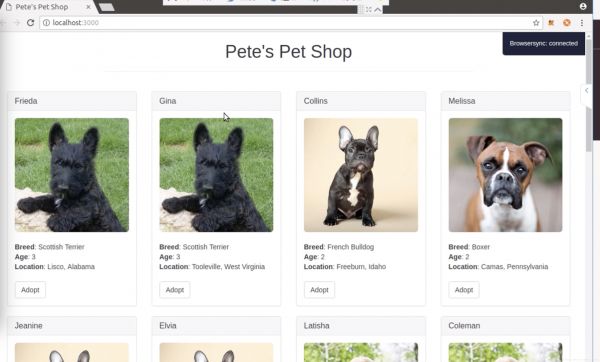Close the Pete's Pet Shop tab

tap(88, 7)
